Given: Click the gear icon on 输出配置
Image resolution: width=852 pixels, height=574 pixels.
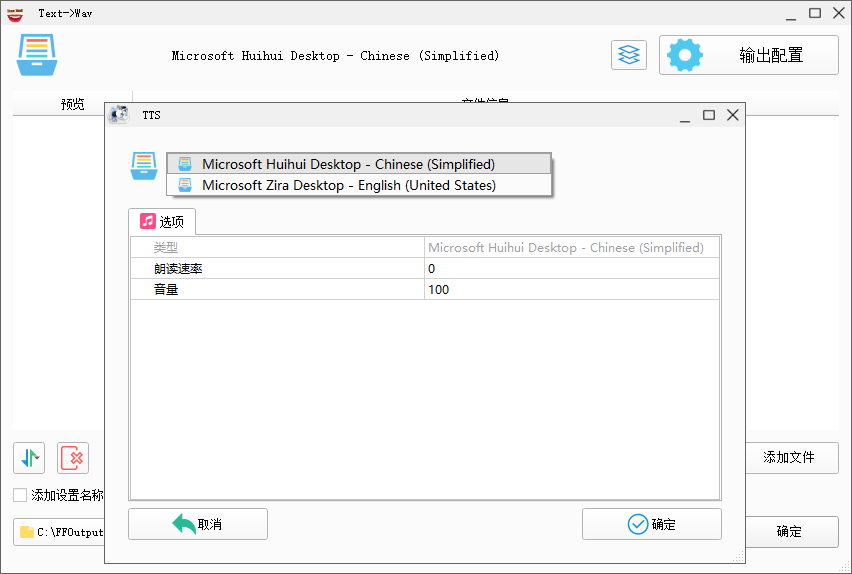Looking at the screenshot, I should 685,55.
